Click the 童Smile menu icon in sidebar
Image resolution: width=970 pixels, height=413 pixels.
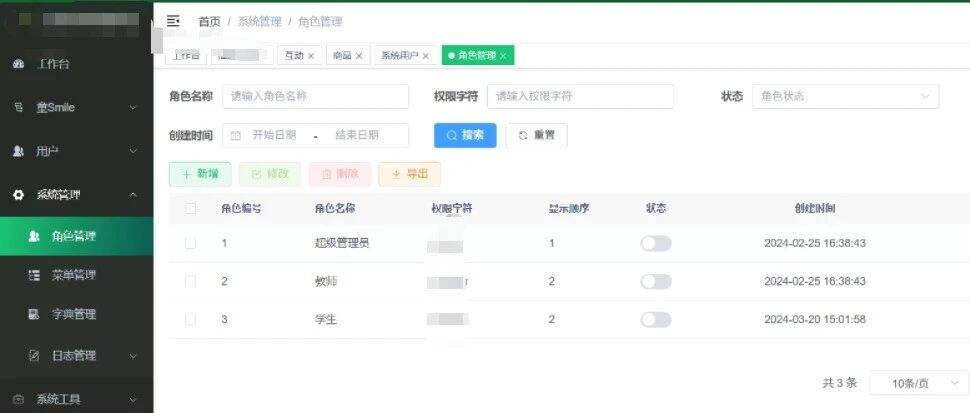click(x=19, y=108)
